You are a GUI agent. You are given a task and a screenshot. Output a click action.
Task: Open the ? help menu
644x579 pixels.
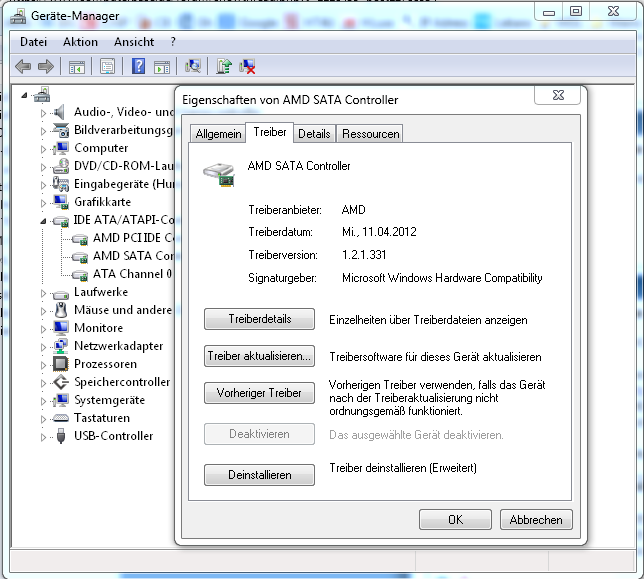click(173, 42)
